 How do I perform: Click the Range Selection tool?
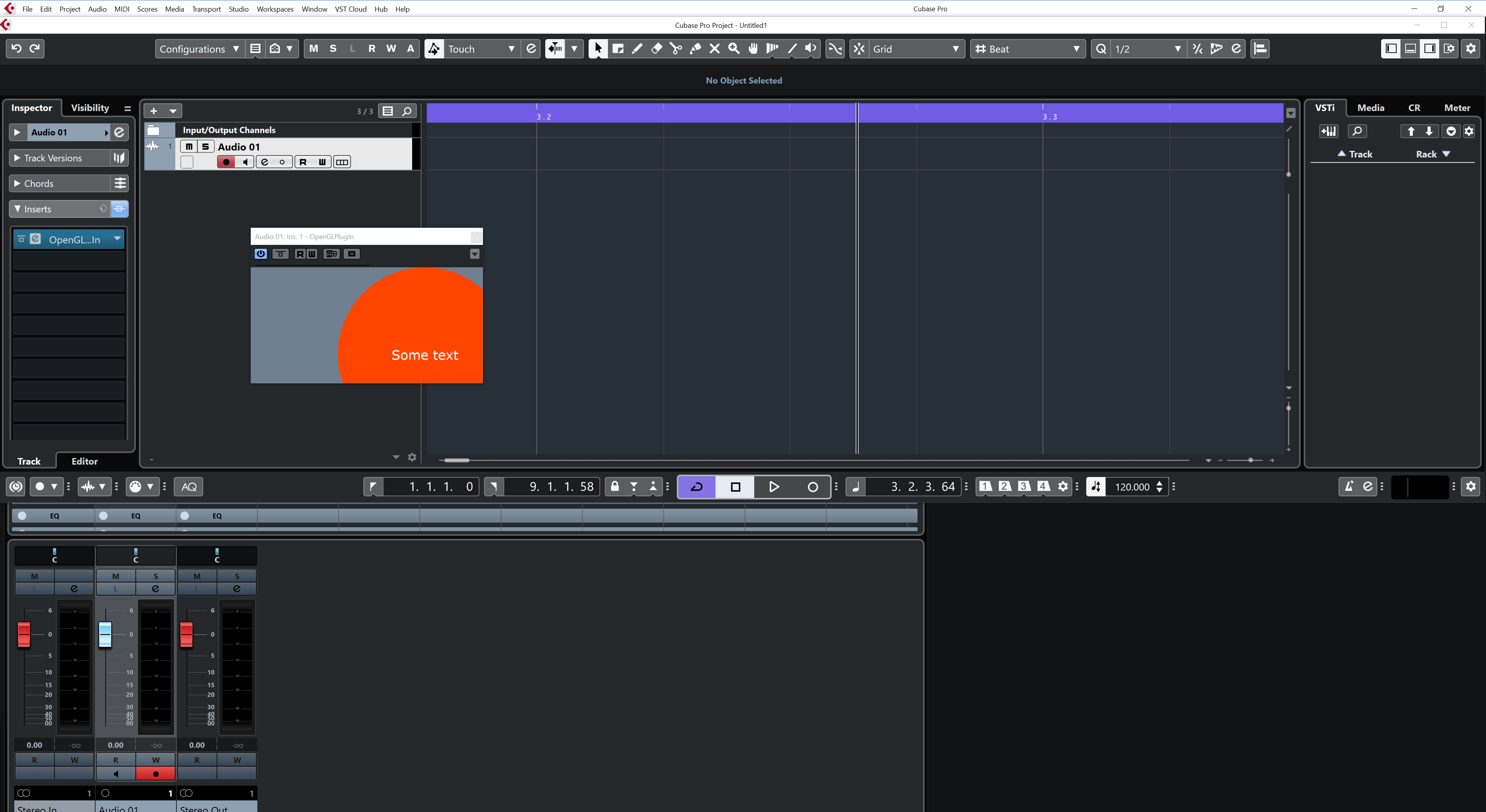[x=617, y=49]
